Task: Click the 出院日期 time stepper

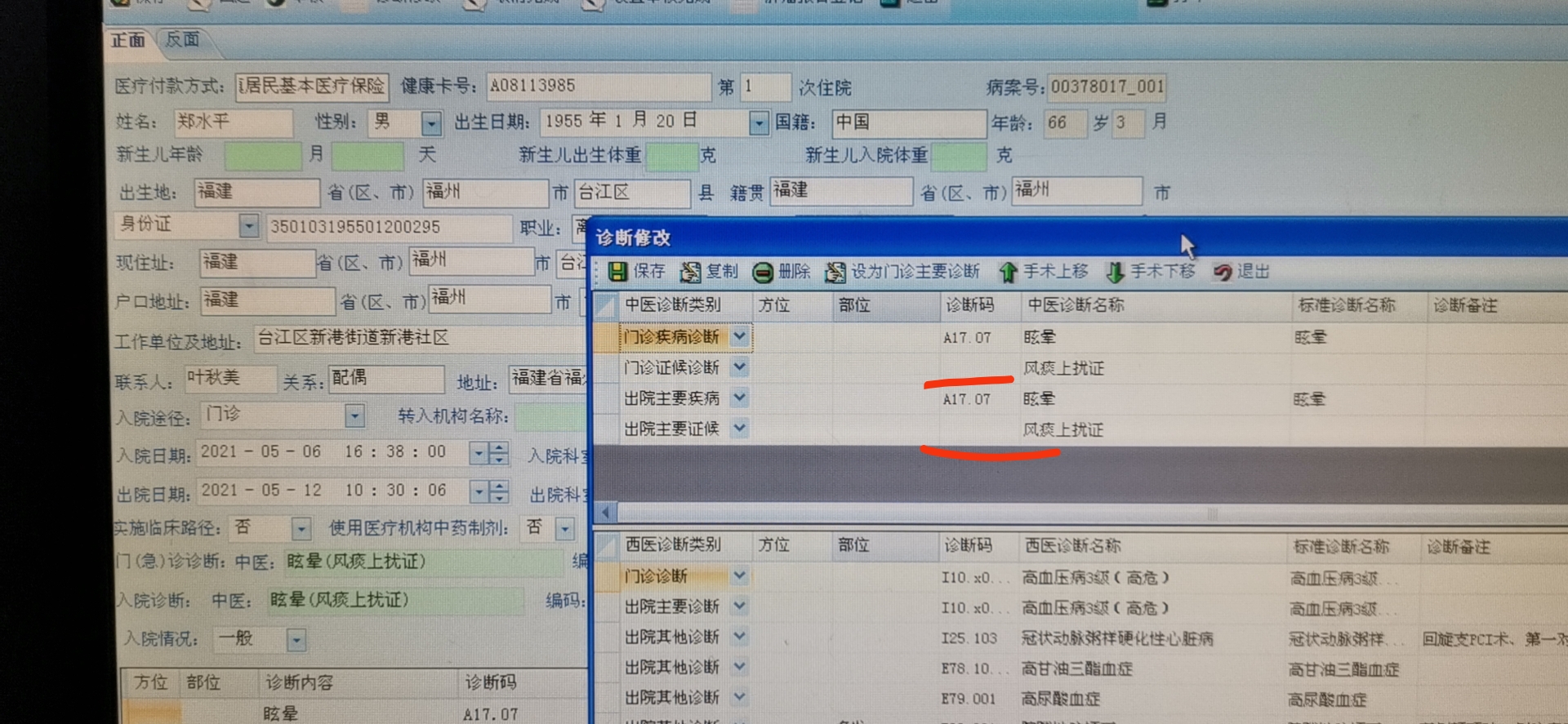Action: (x=498, y=491)
